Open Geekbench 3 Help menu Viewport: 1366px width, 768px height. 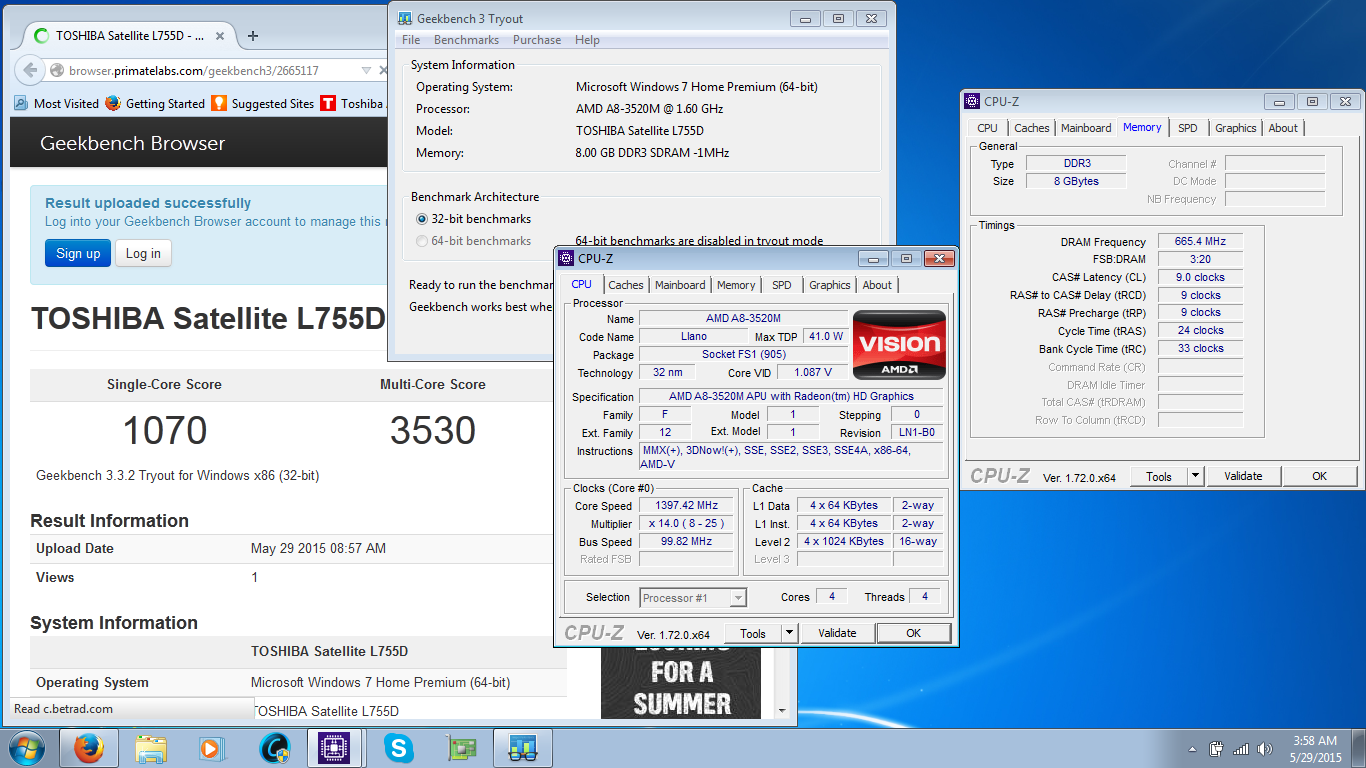pyautogui.click(x=587, y=40)
